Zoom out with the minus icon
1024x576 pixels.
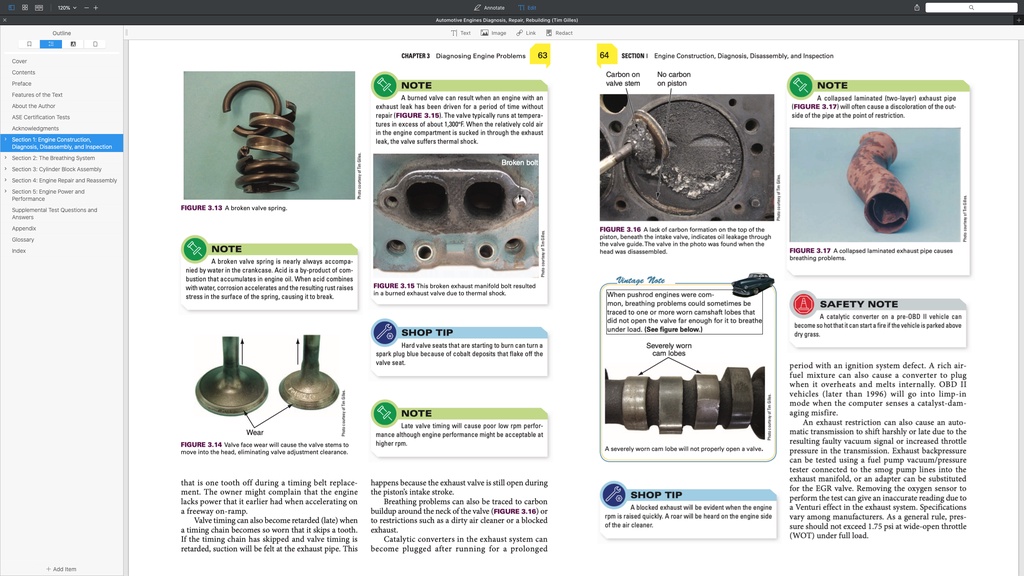point(86,8)
